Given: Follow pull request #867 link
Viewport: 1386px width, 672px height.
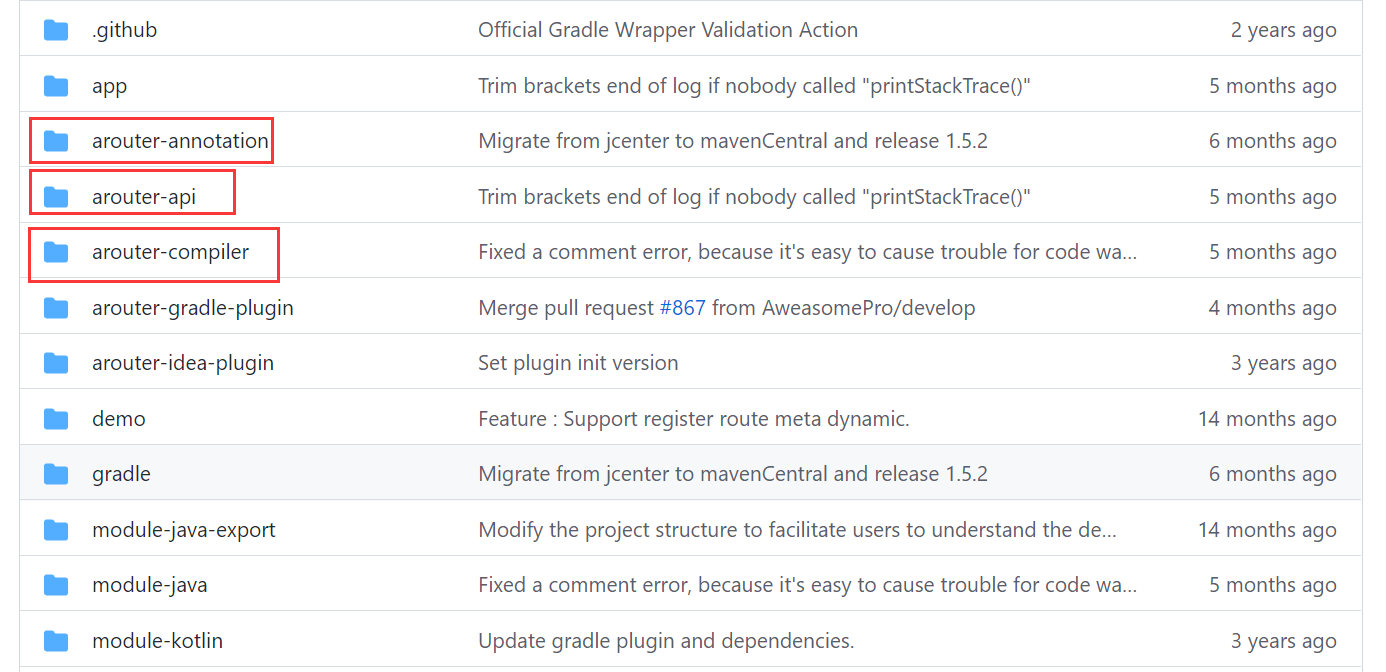Looking at the screenshot, I should click(682, 308).
